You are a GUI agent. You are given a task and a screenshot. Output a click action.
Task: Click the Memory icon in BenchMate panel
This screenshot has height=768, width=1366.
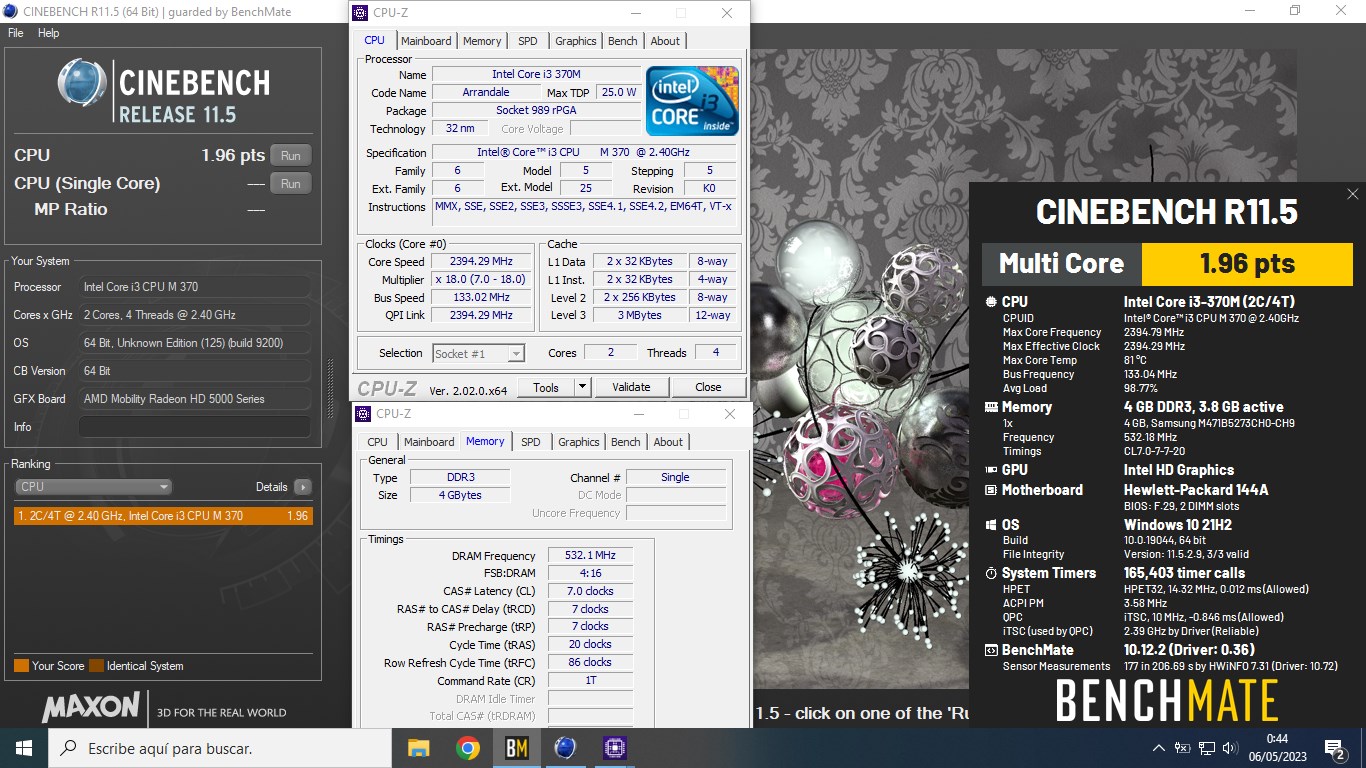tap(991, 407)
